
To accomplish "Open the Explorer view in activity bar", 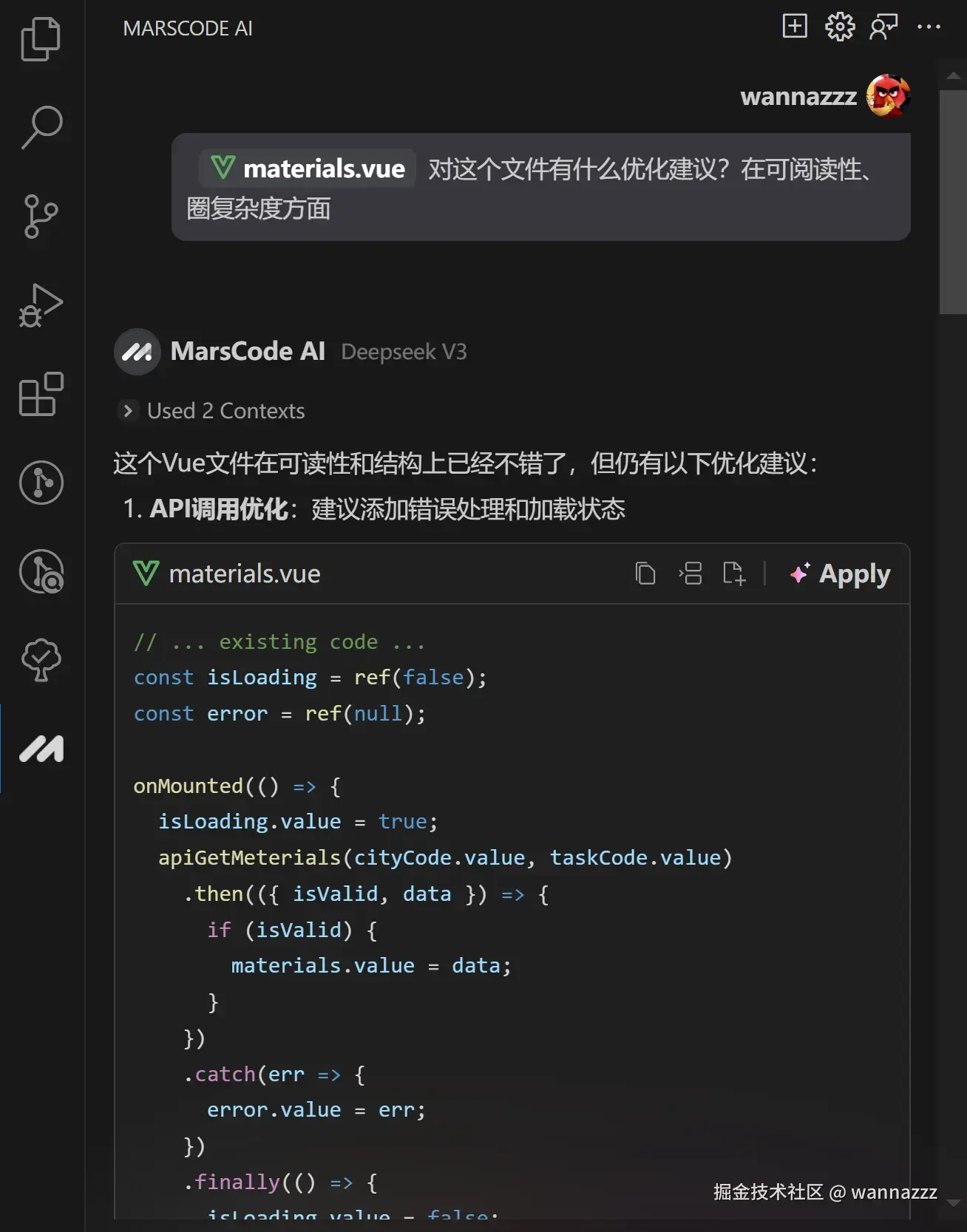I will (41, 38).
